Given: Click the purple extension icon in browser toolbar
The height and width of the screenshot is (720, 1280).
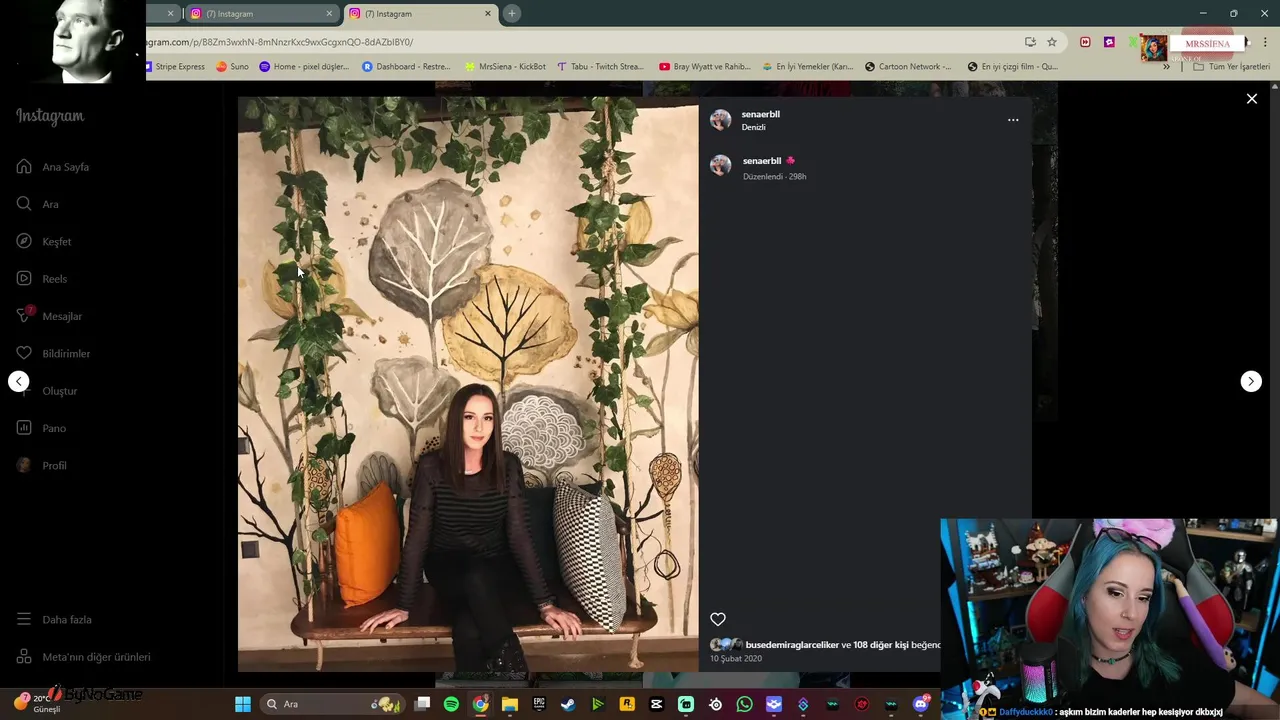Looking at the screenshot, I should click(1109, 42).
